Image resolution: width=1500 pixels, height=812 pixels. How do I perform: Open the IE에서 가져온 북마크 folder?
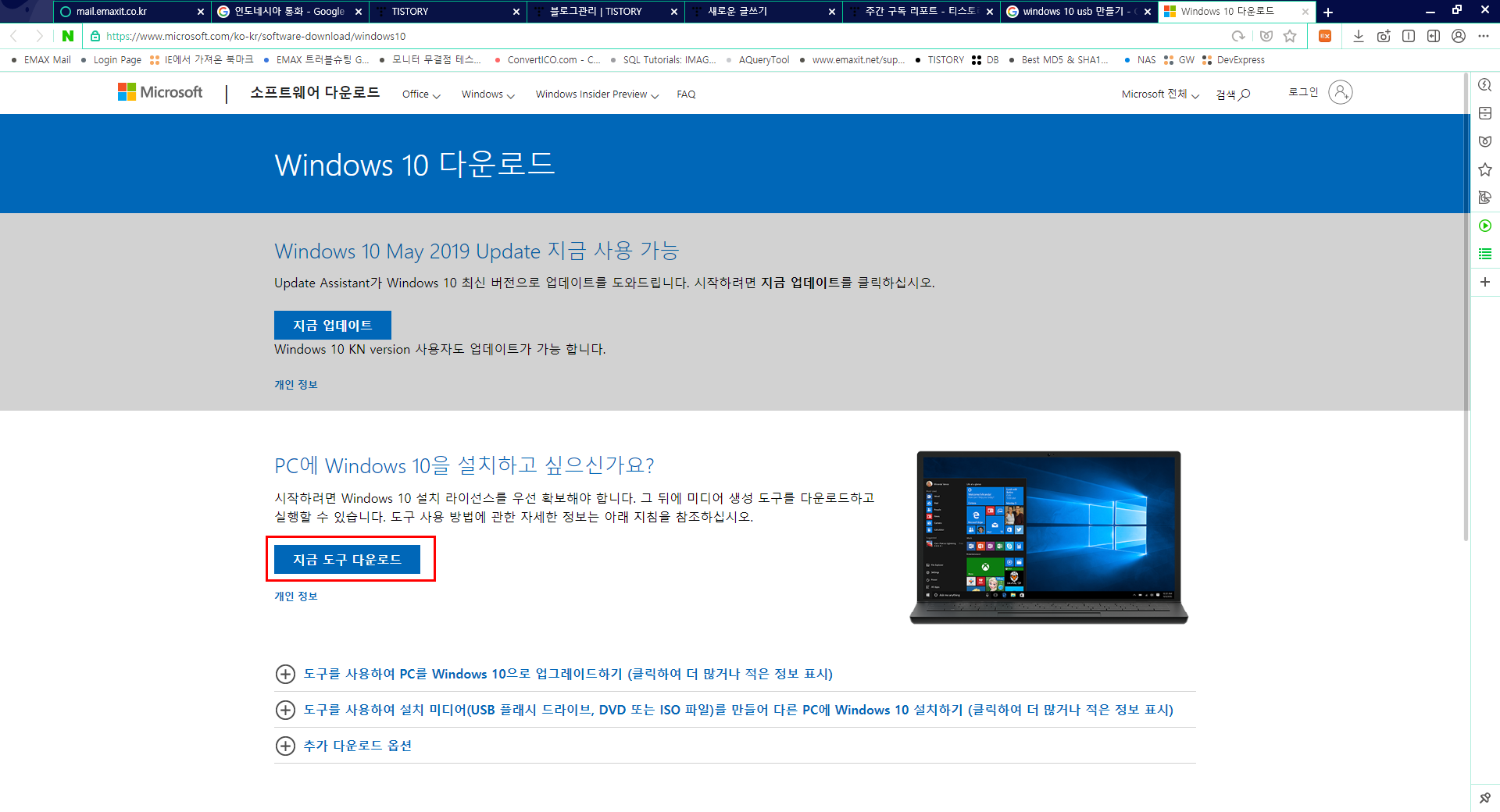click(202, 60)
